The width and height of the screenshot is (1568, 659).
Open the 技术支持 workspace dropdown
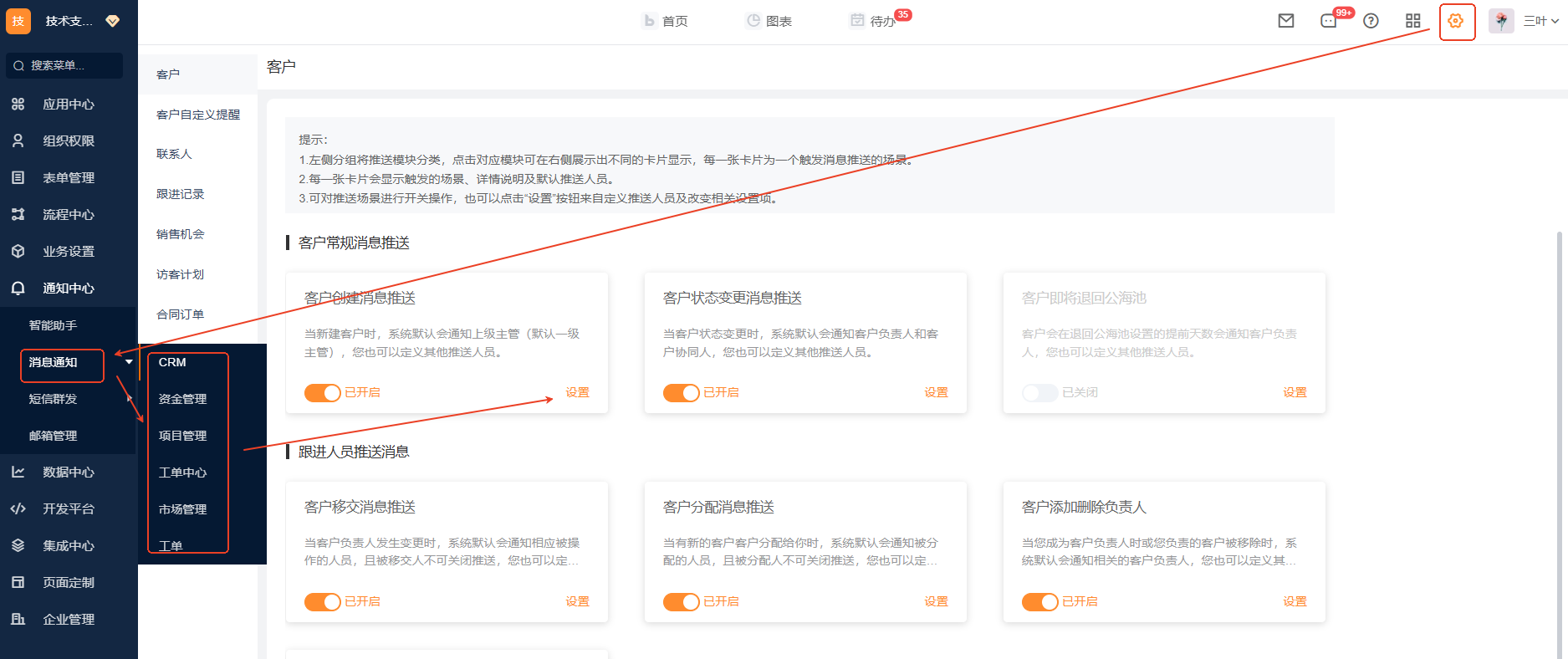112,21
